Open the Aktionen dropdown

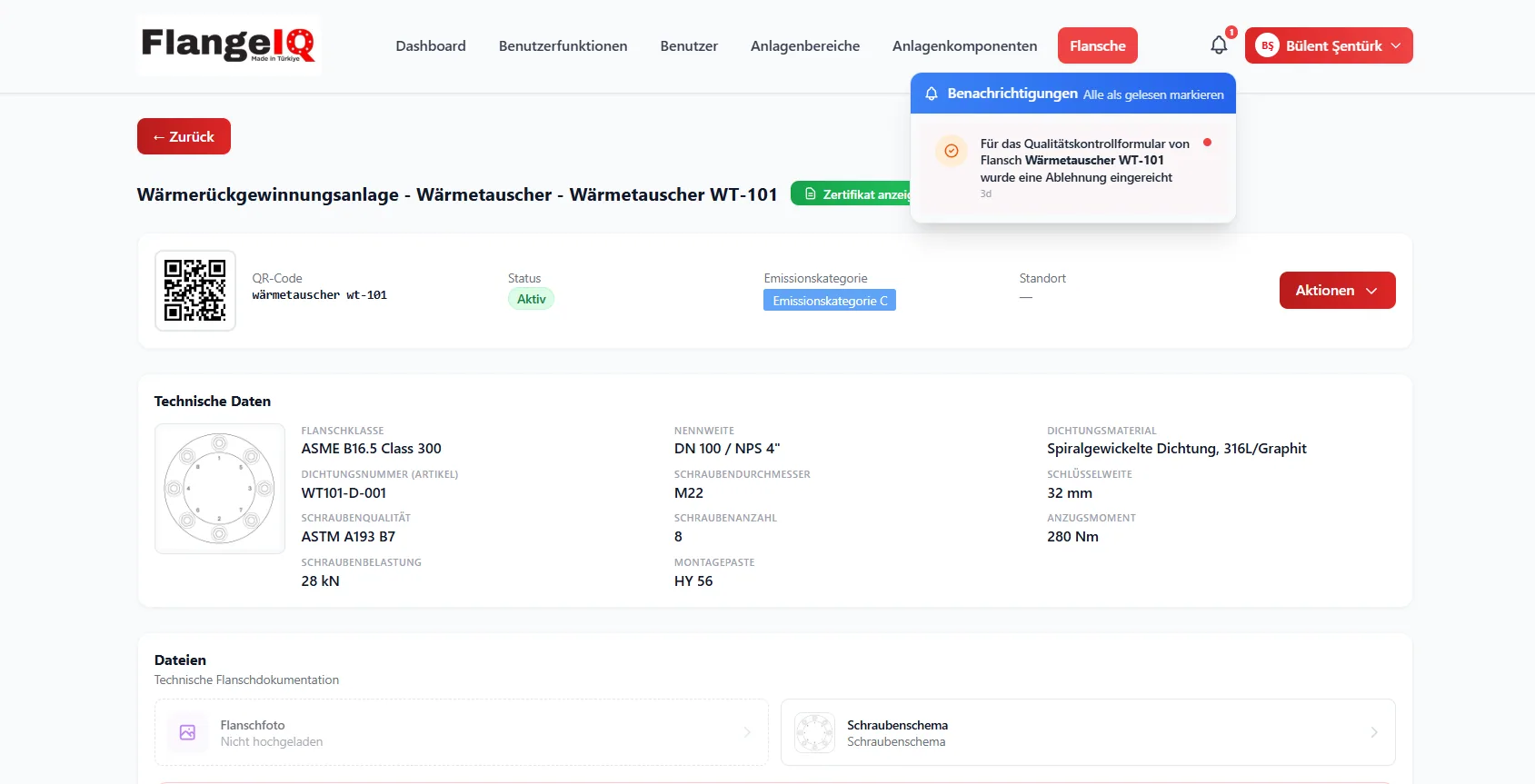click(x=1337, y=291)
